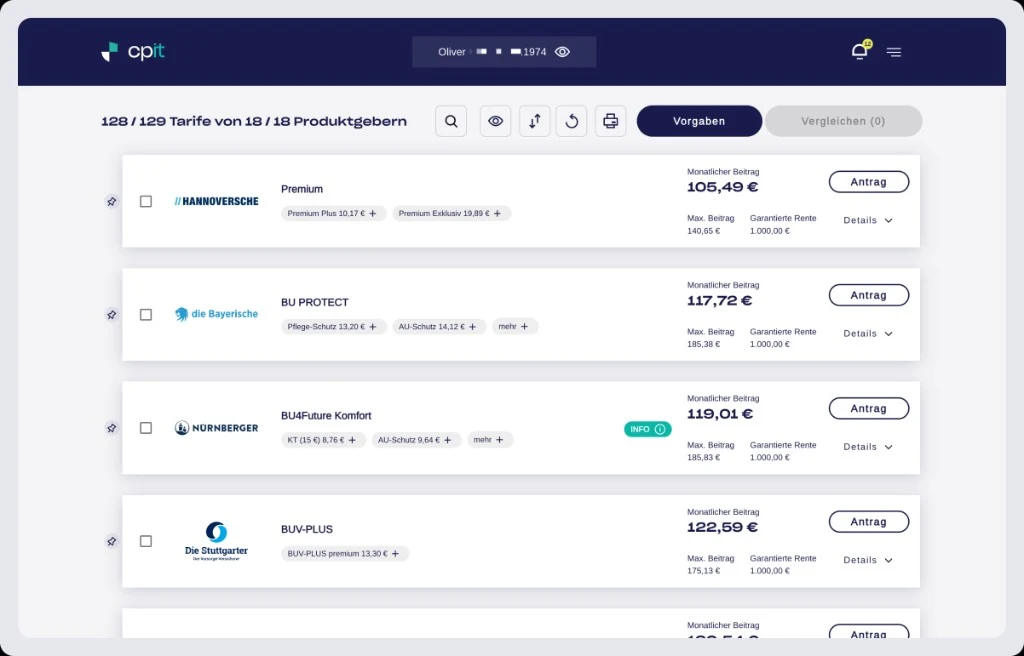Screen dimensions: 1024x656
Task: Add AU-Schutz 14,12 € option
Action: 439,327
